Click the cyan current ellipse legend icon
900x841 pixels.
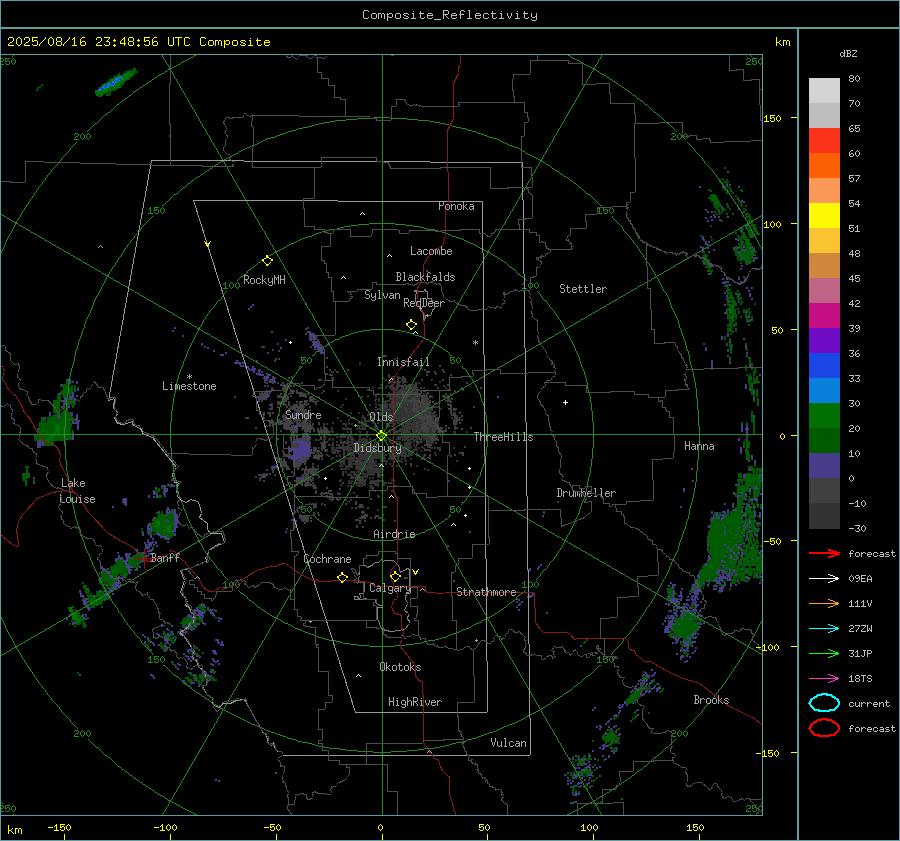click(824, 703)
